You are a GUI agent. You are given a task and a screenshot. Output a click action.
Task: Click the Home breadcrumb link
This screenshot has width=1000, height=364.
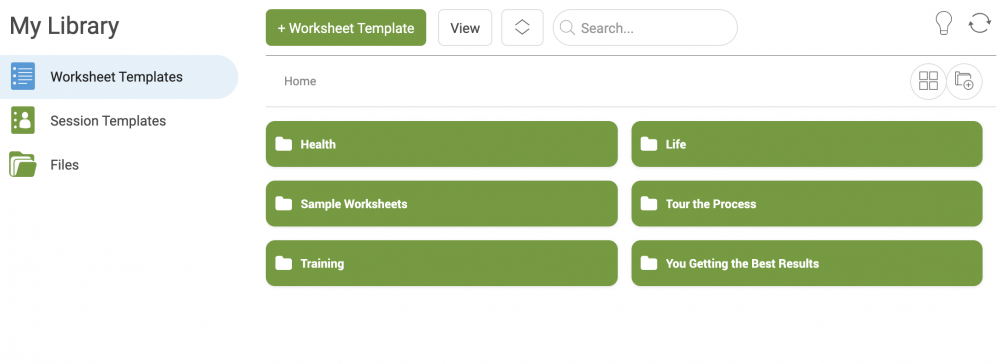300,81
